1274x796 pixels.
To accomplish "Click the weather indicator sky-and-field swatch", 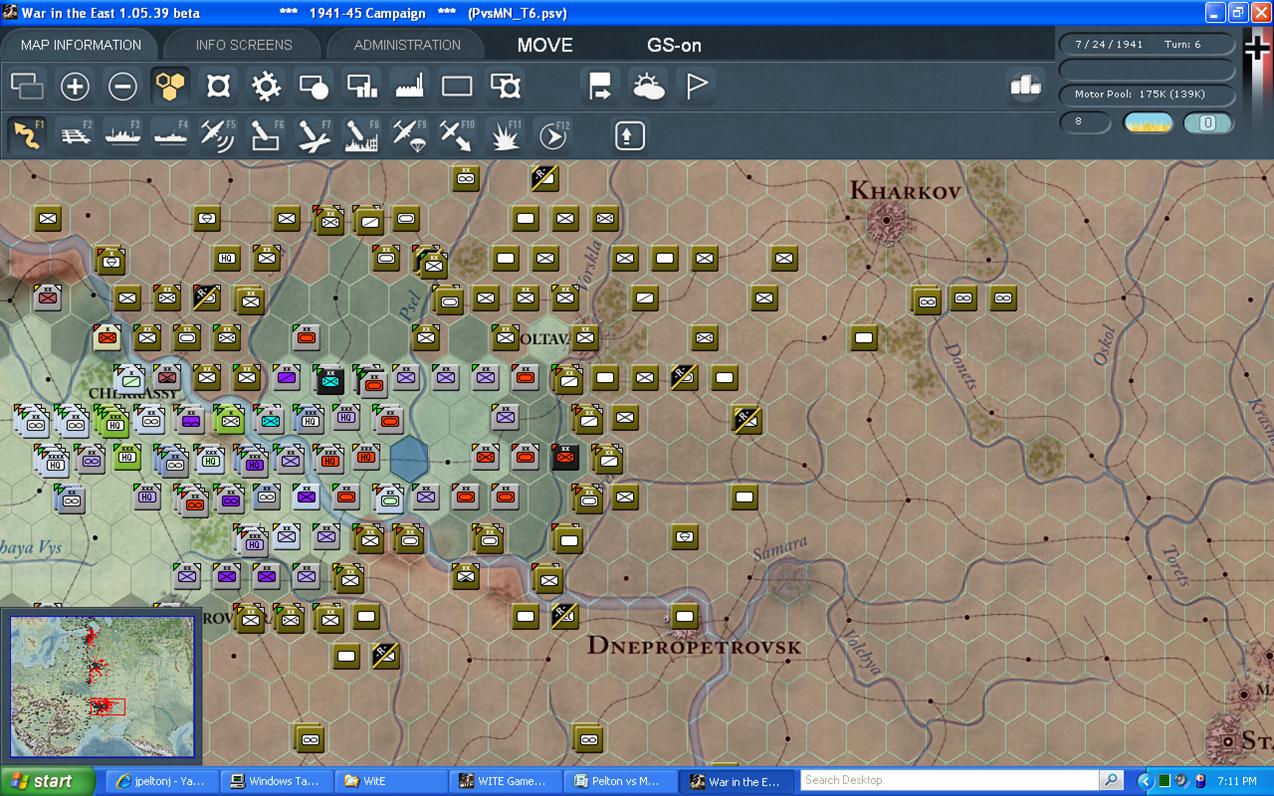I will pos(1148,123).
